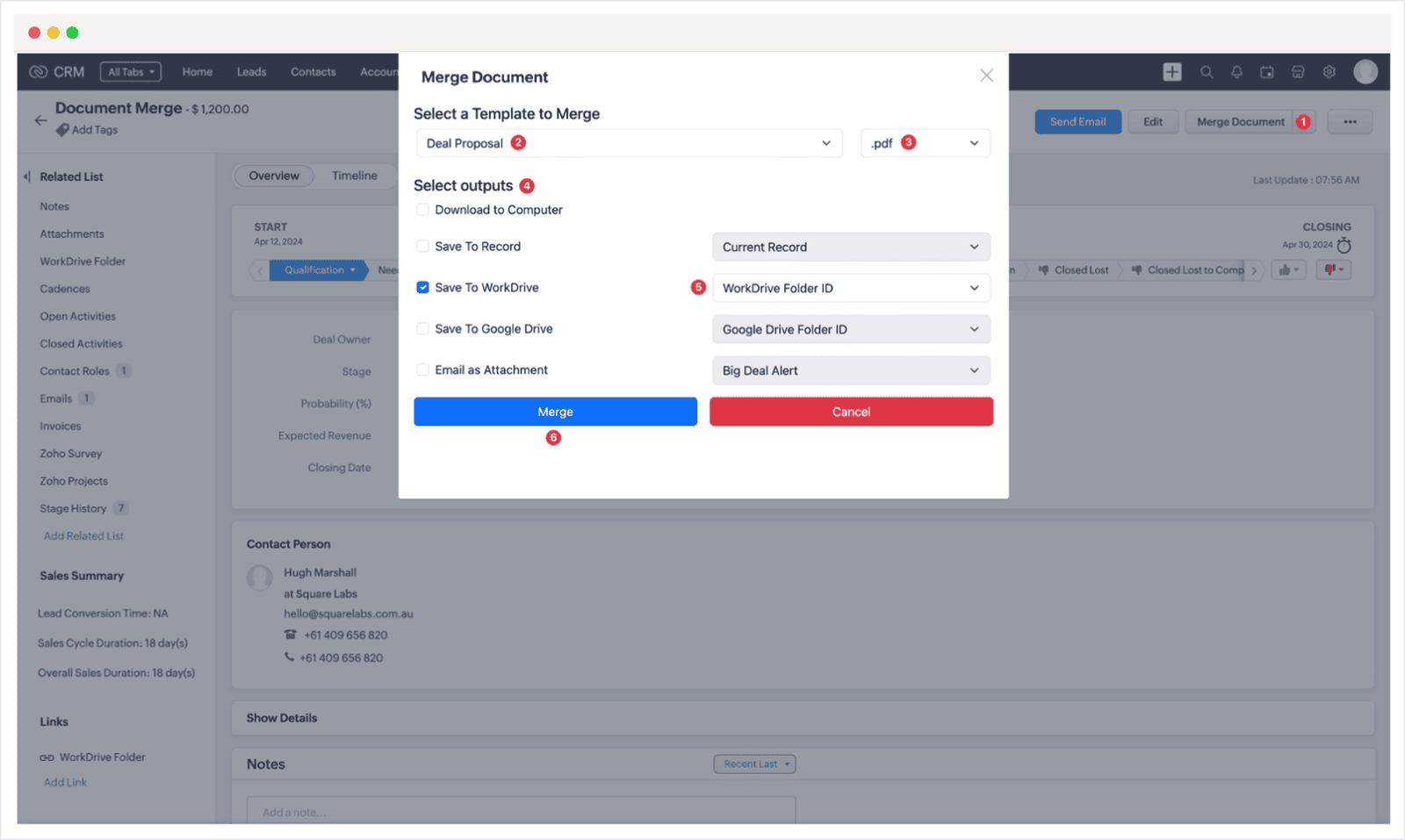Viewport: 1405px width, 840px height.
Task: Go to the Contacts tab
Action: point(313,72)
